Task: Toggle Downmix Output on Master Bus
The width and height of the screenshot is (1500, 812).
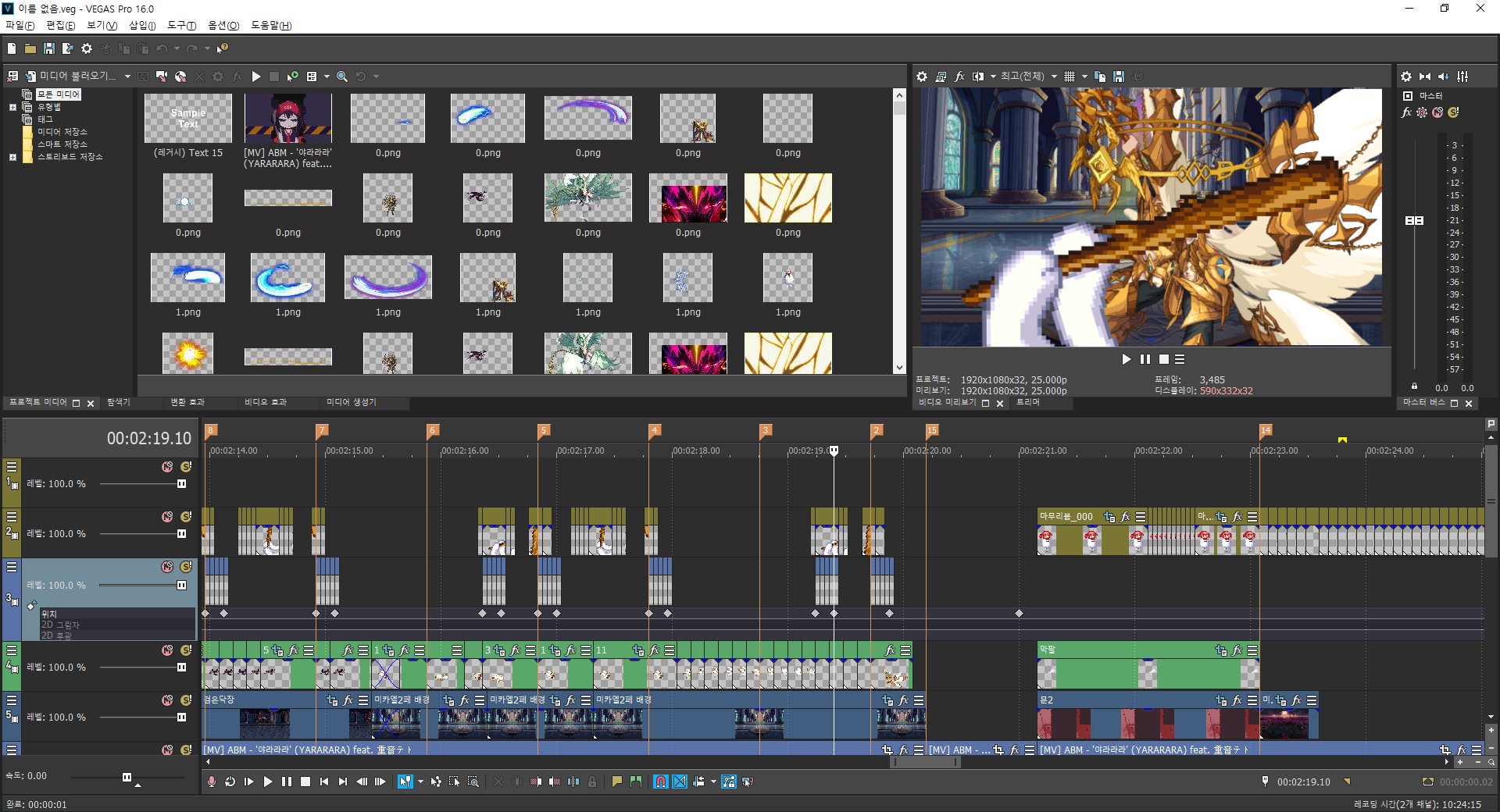Action: [x=1425, y=77]
